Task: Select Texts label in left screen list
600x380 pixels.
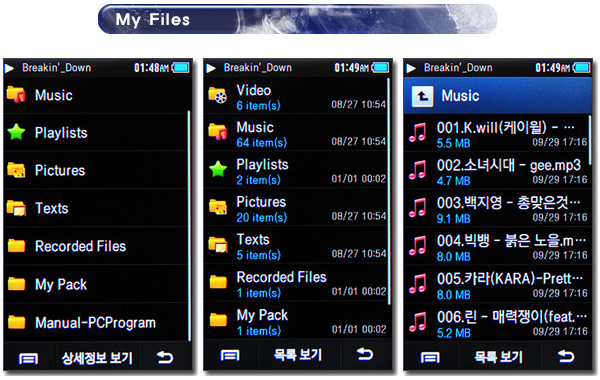Action: tap(52, 209)
